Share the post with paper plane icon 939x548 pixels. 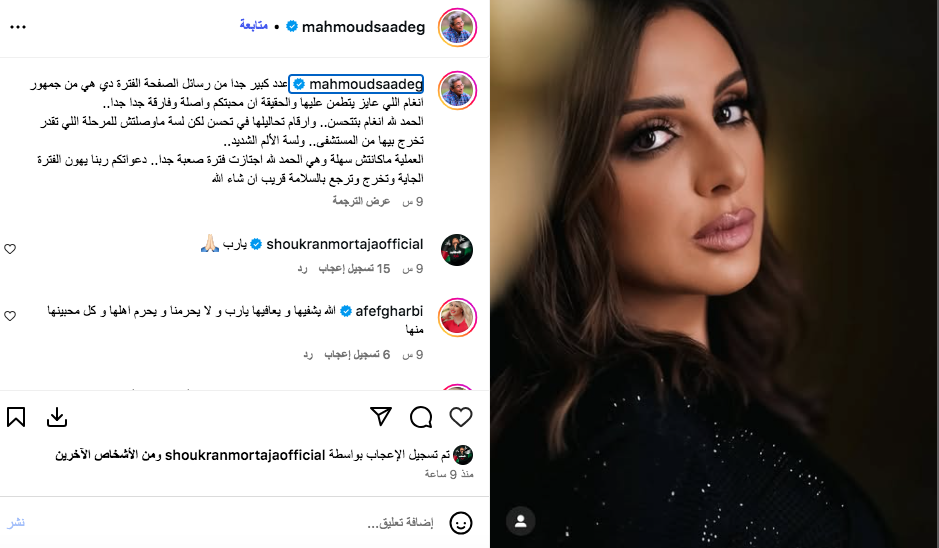pos(381,416)
